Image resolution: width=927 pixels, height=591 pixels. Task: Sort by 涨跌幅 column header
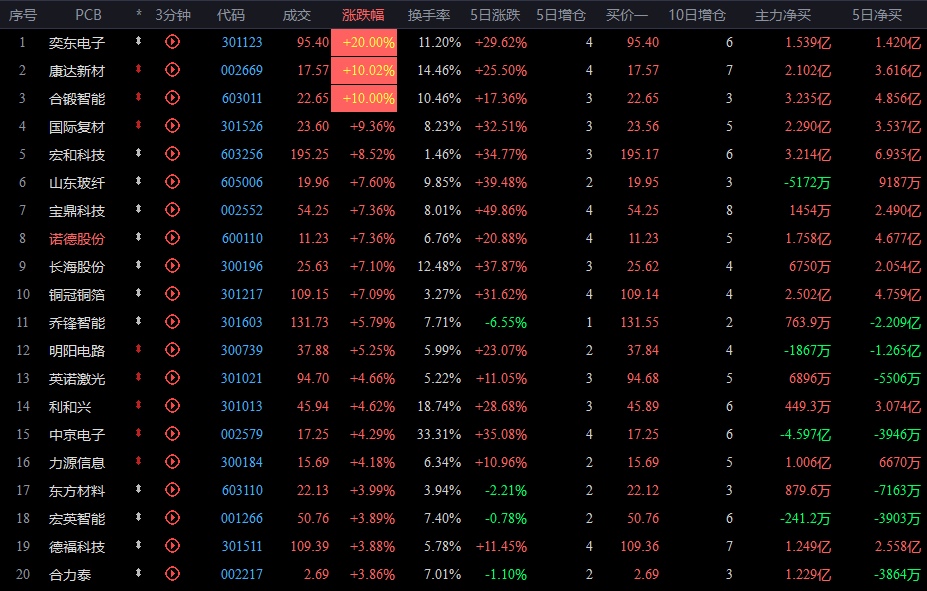pyautogui.click(x=363, y=15)
